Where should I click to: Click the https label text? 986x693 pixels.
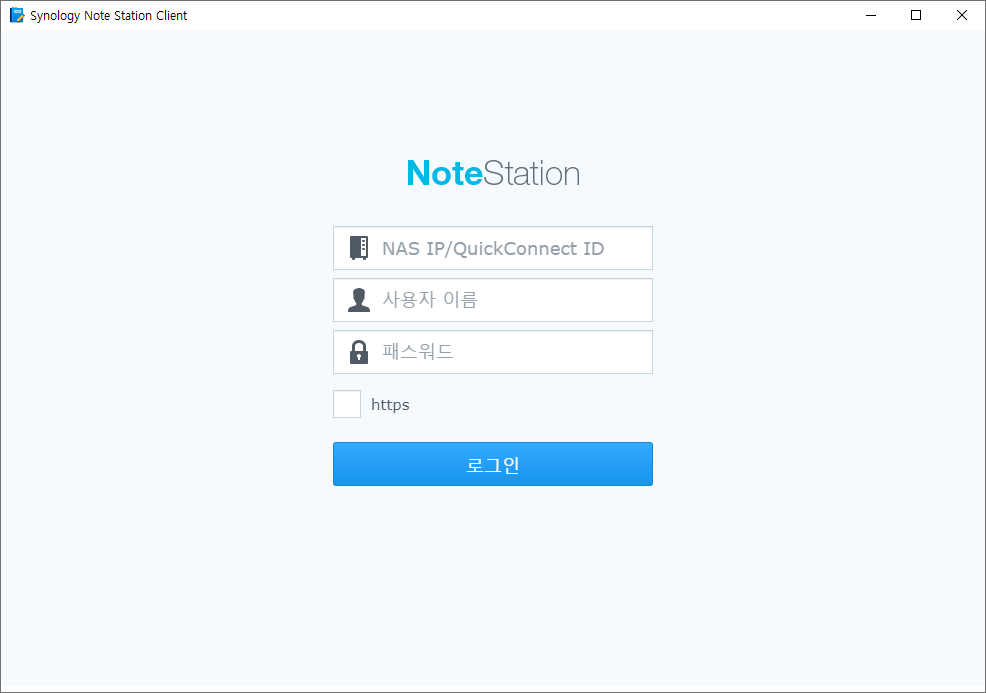[390, 404]
